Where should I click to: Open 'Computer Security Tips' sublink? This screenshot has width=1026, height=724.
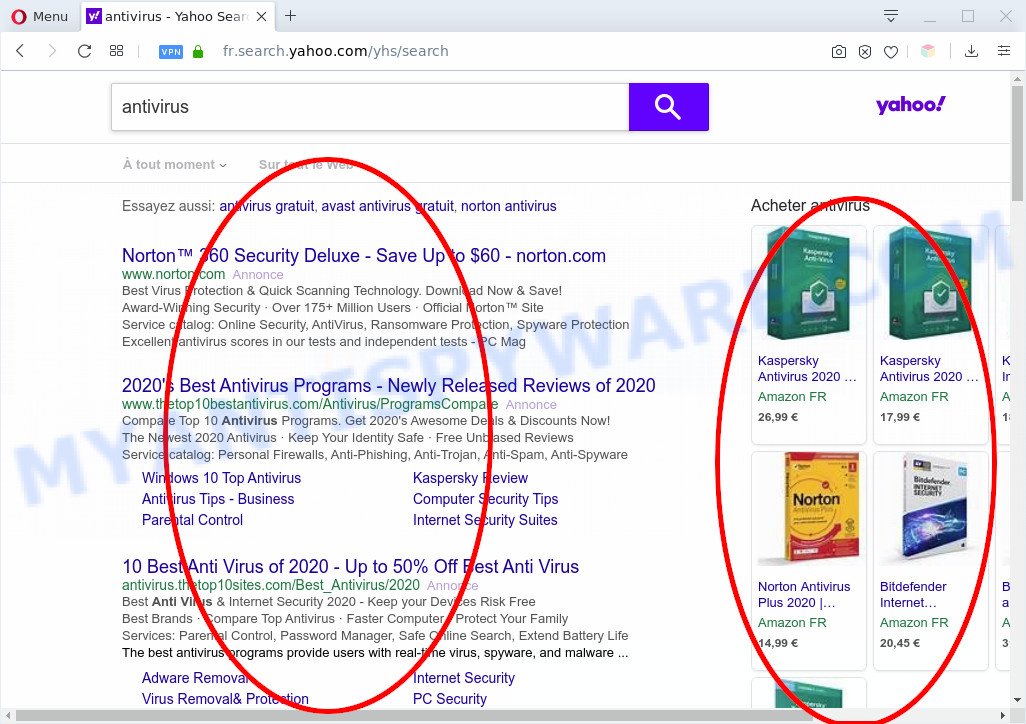coord(486,499)
